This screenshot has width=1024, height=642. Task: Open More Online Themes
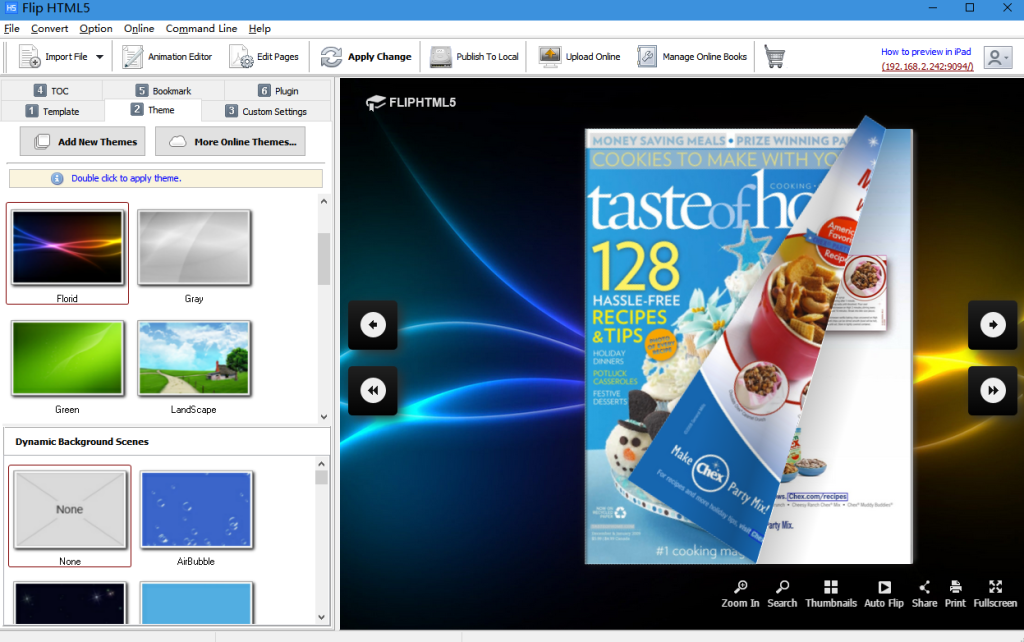pyautogui.click(x=230, y=141)
